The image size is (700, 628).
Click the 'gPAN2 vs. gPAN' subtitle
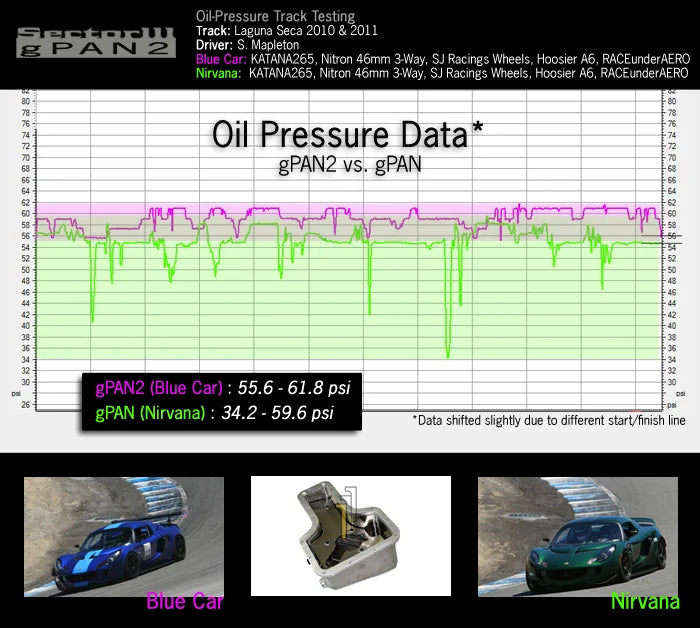click(x=350, y=164)
